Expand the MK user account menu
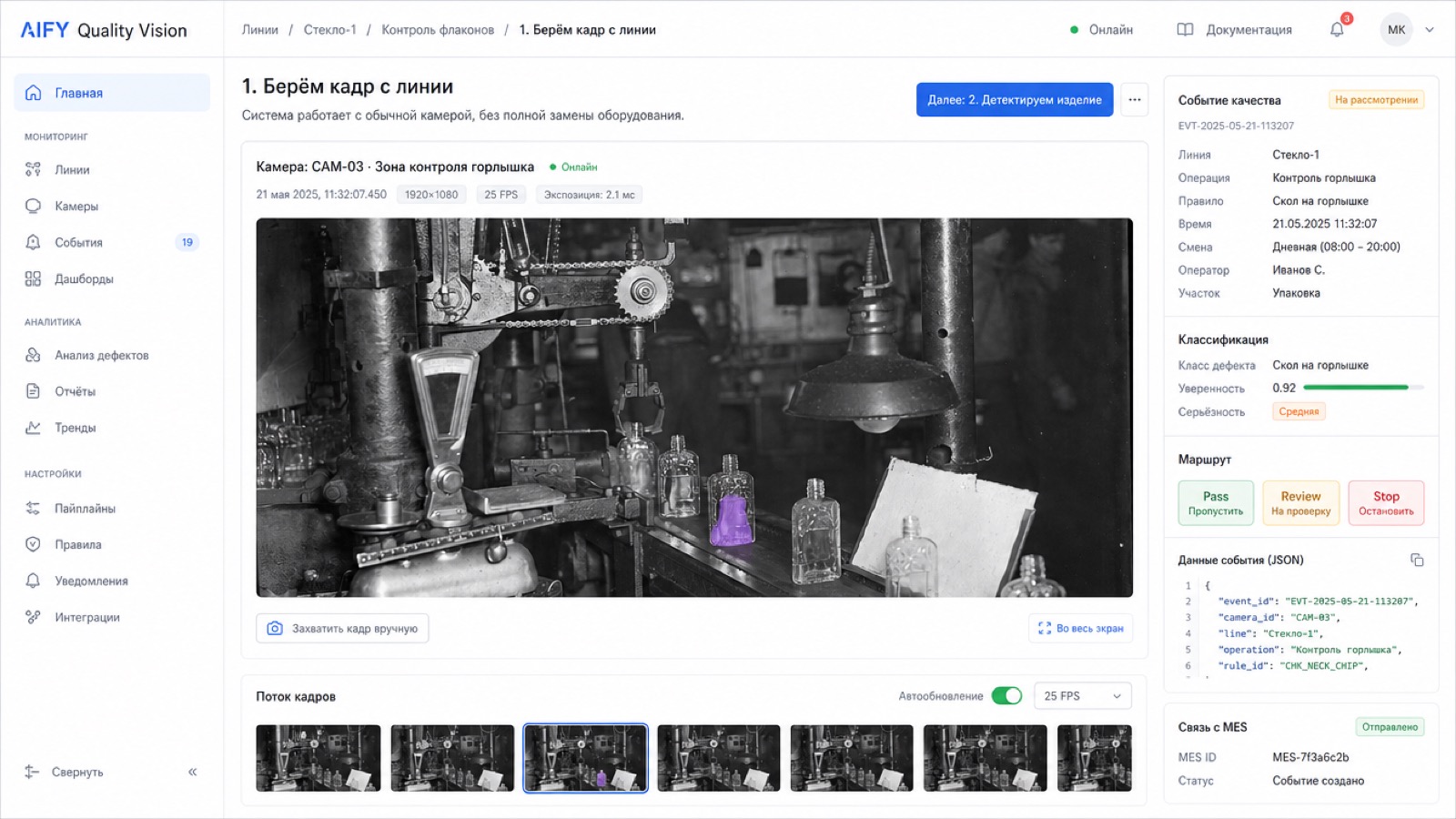Image resolution: width=1456 pixels, height=819 pixels. [x=1407, y=30]
